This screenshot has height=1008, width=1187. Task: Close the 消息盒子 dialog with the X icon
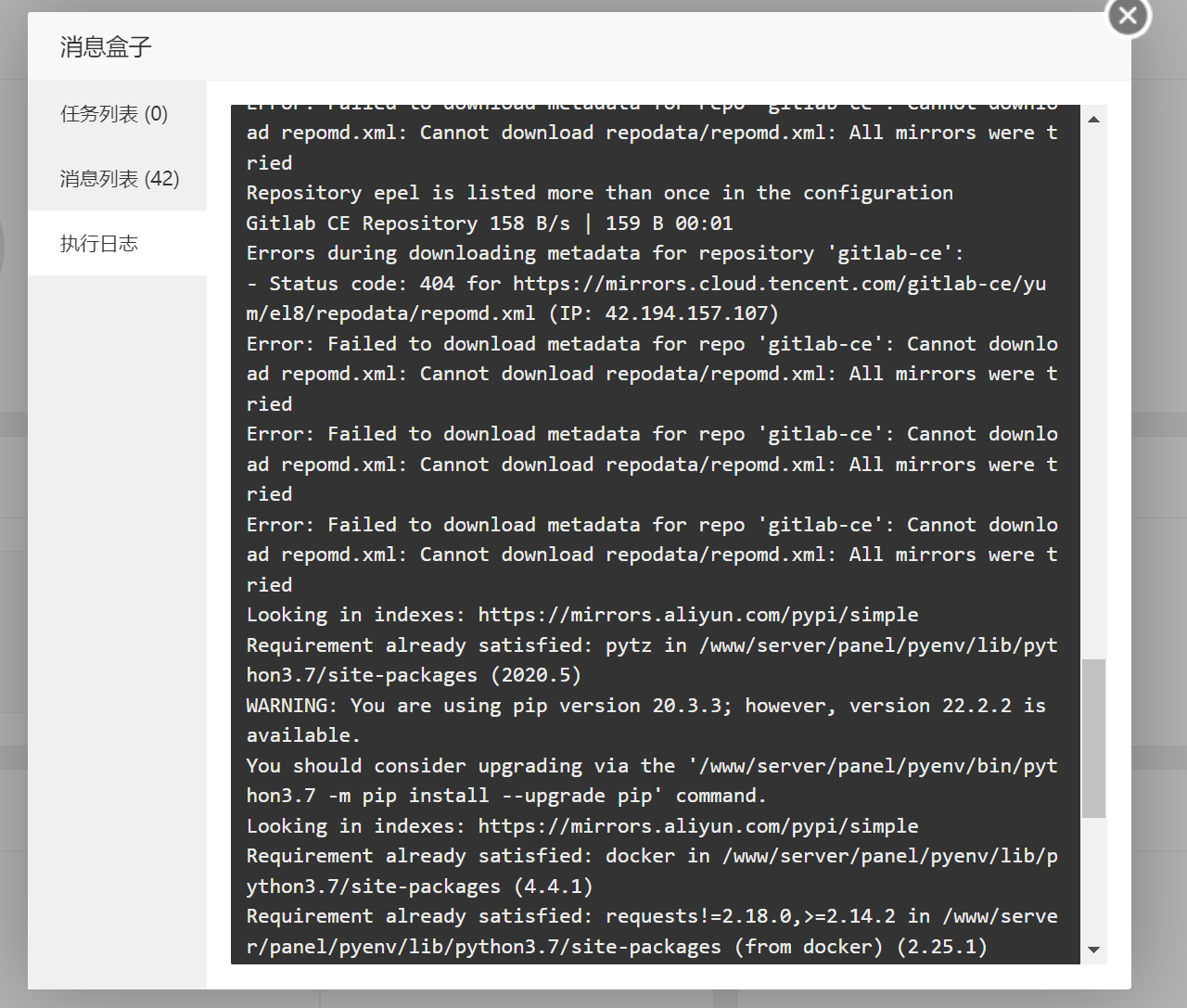click(1128, 15)
